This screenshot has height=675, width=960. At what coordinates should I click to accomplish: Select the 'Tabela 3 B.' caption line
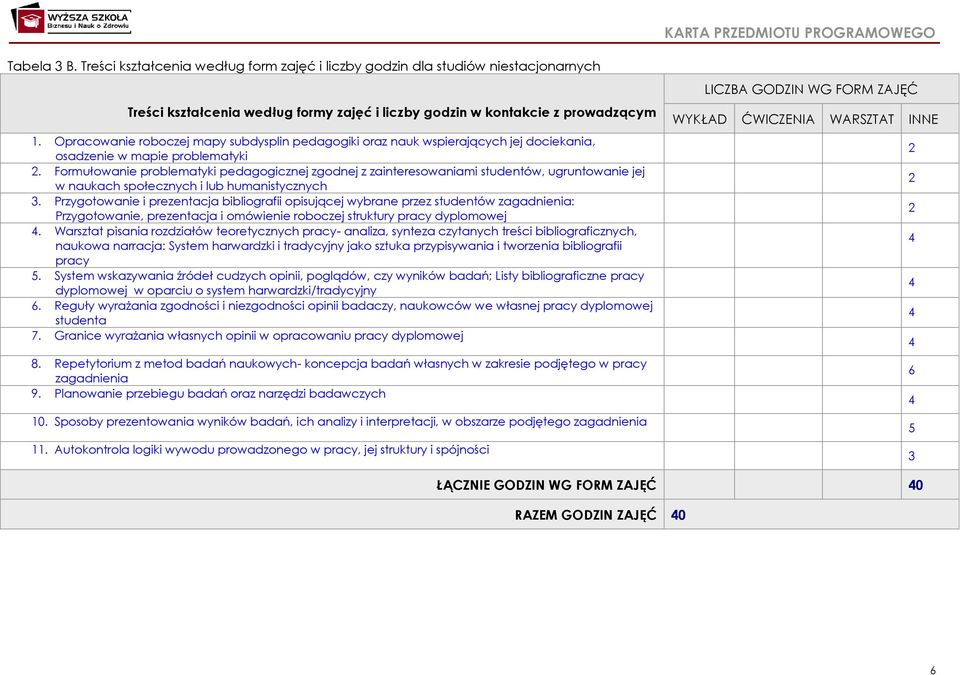pos(304,66)
